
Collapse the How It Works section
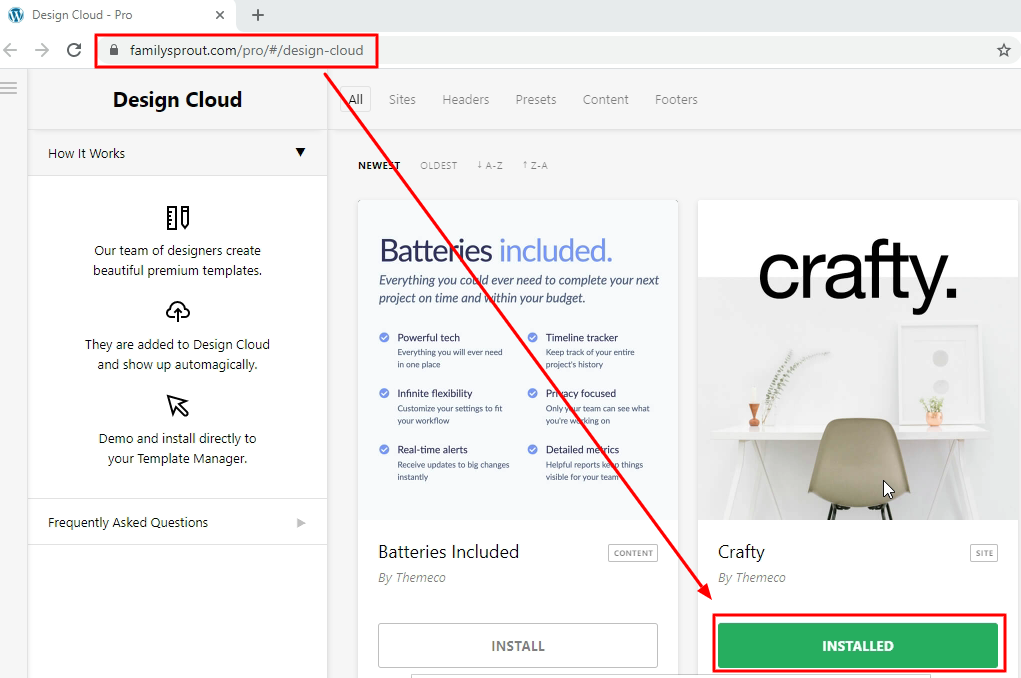coord(177,153)
